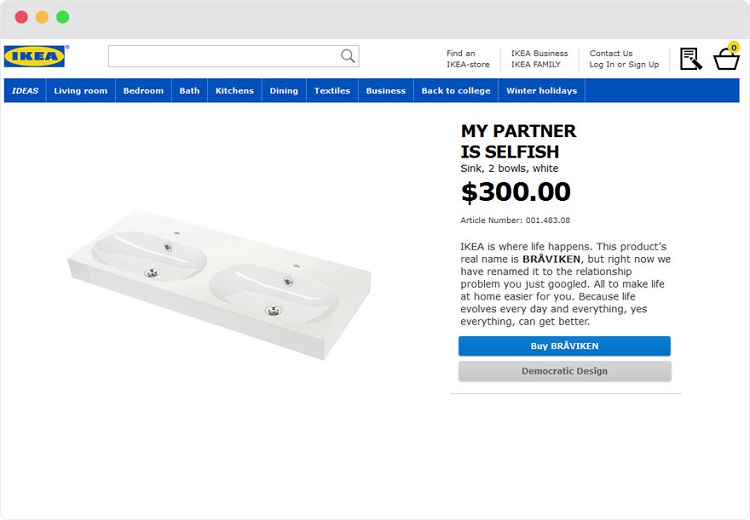The width and height of the screenshot is (750, 520).
Task: Click the Buy BRÅVIKEN button
Action: click(564, 346)
